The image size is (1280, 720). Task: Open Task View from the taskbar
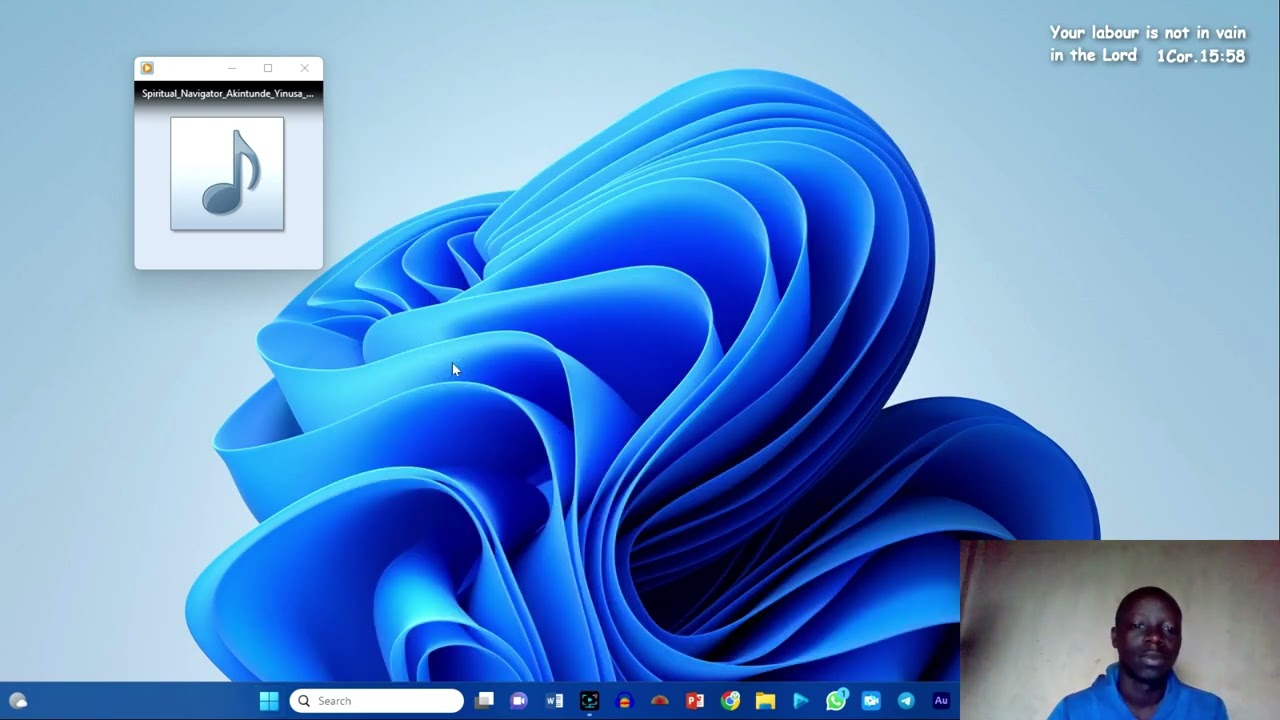[485, 701]
